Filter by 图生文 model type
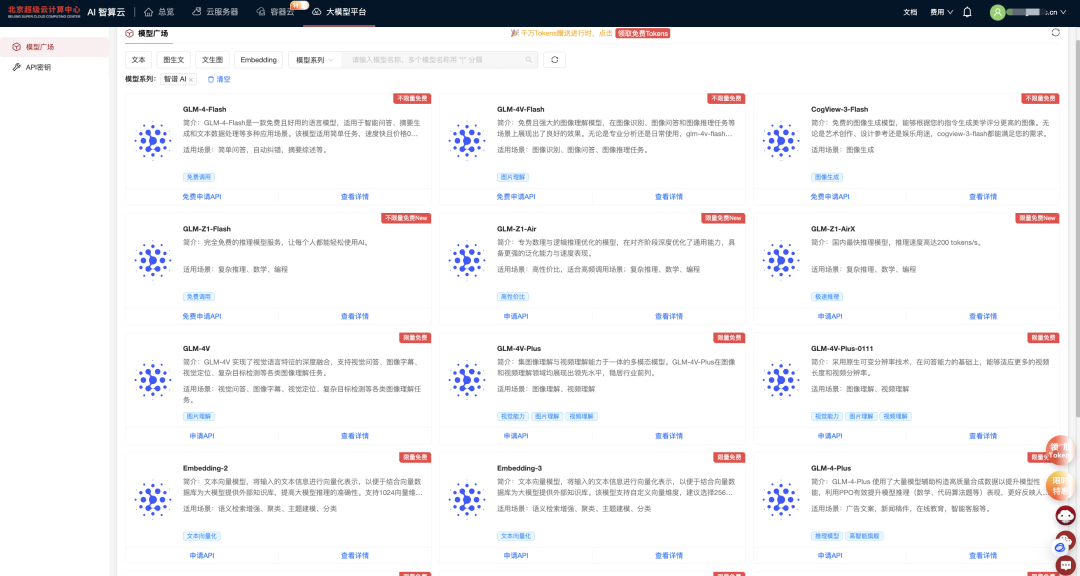 [x=174, y=60]
